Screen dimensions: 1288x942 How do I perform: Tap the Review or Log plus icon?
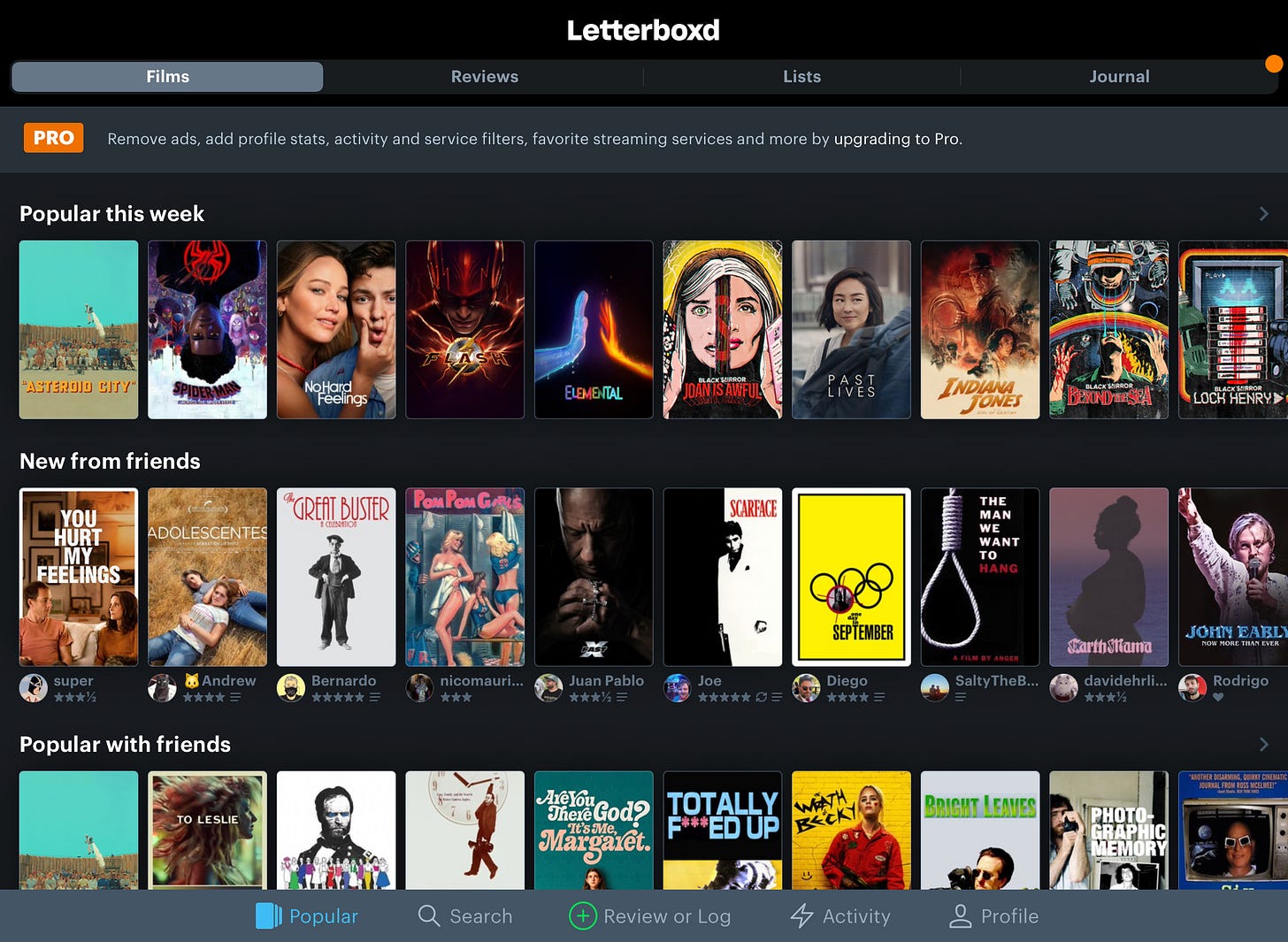[x=582, y=916]
